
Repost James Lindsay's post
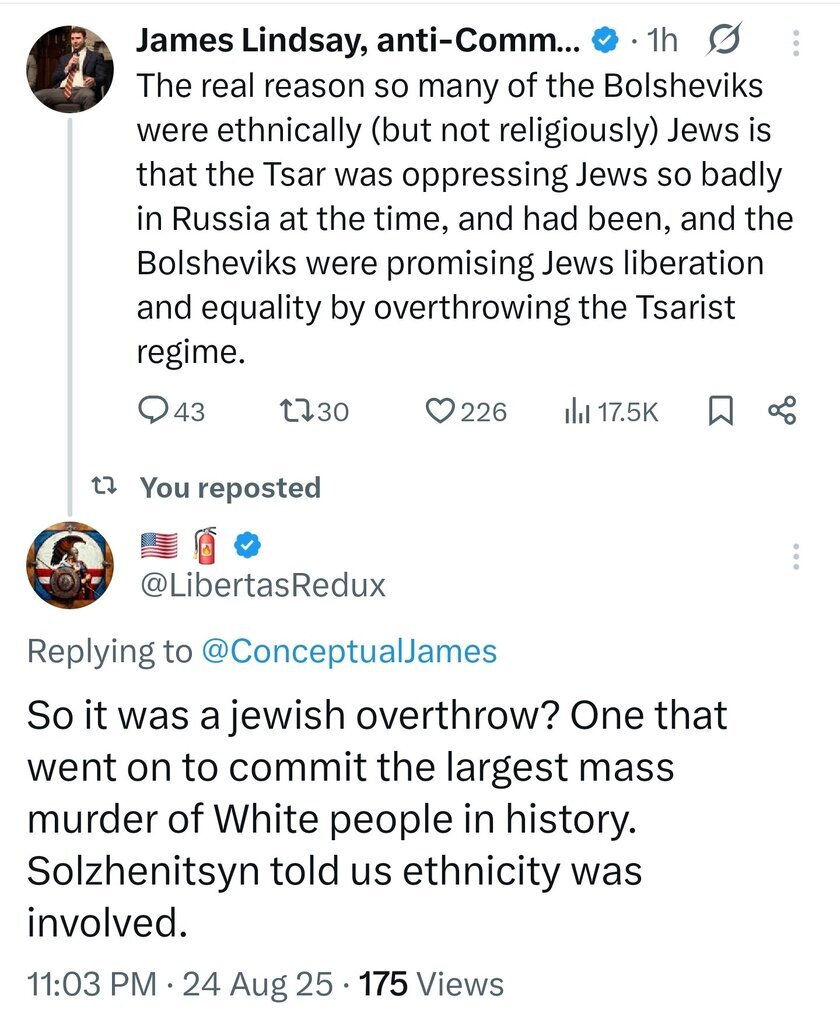coord(312,411)
